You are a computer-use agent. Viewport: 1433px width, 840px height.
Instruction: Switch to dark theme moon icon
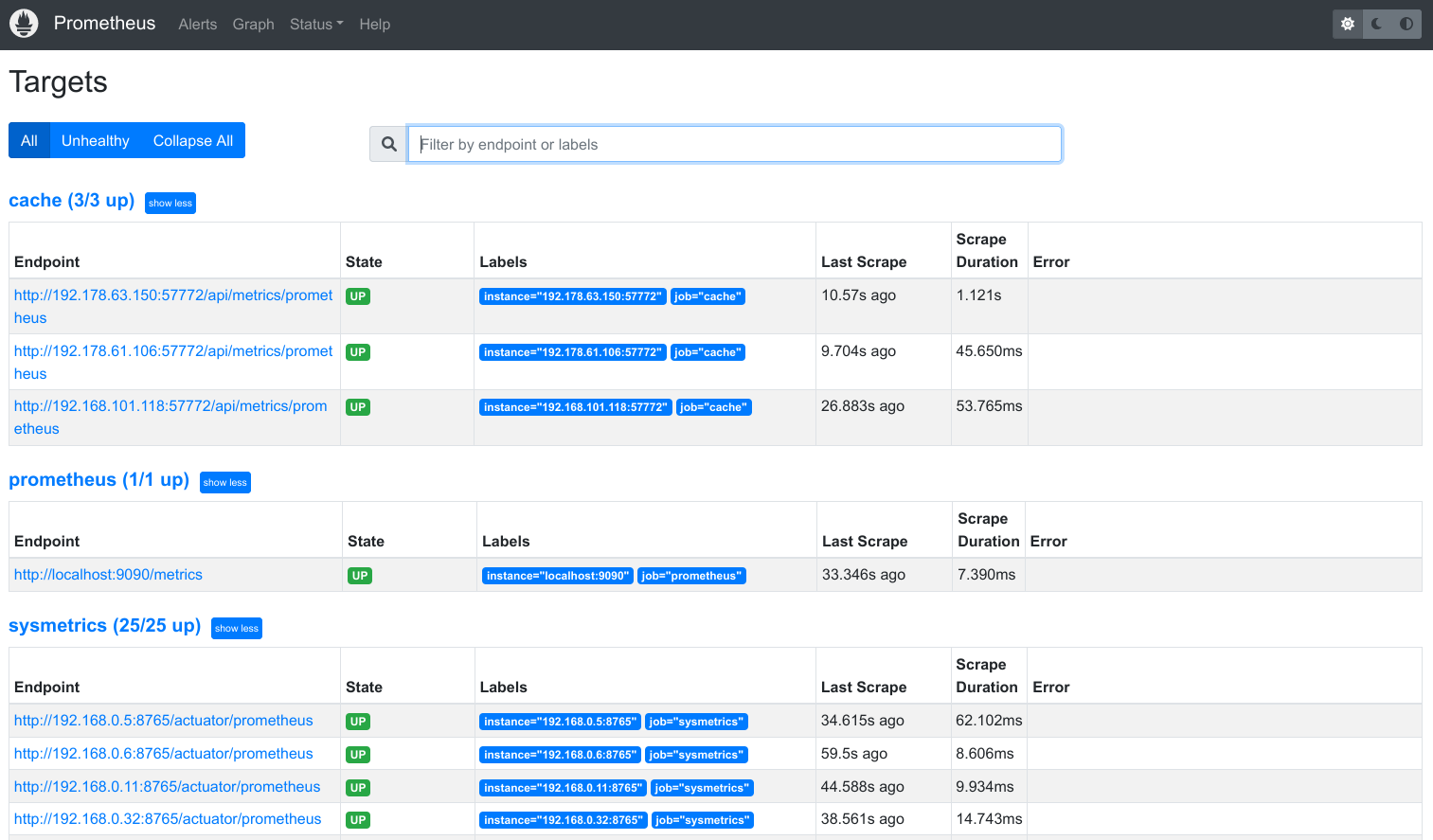1377,24
